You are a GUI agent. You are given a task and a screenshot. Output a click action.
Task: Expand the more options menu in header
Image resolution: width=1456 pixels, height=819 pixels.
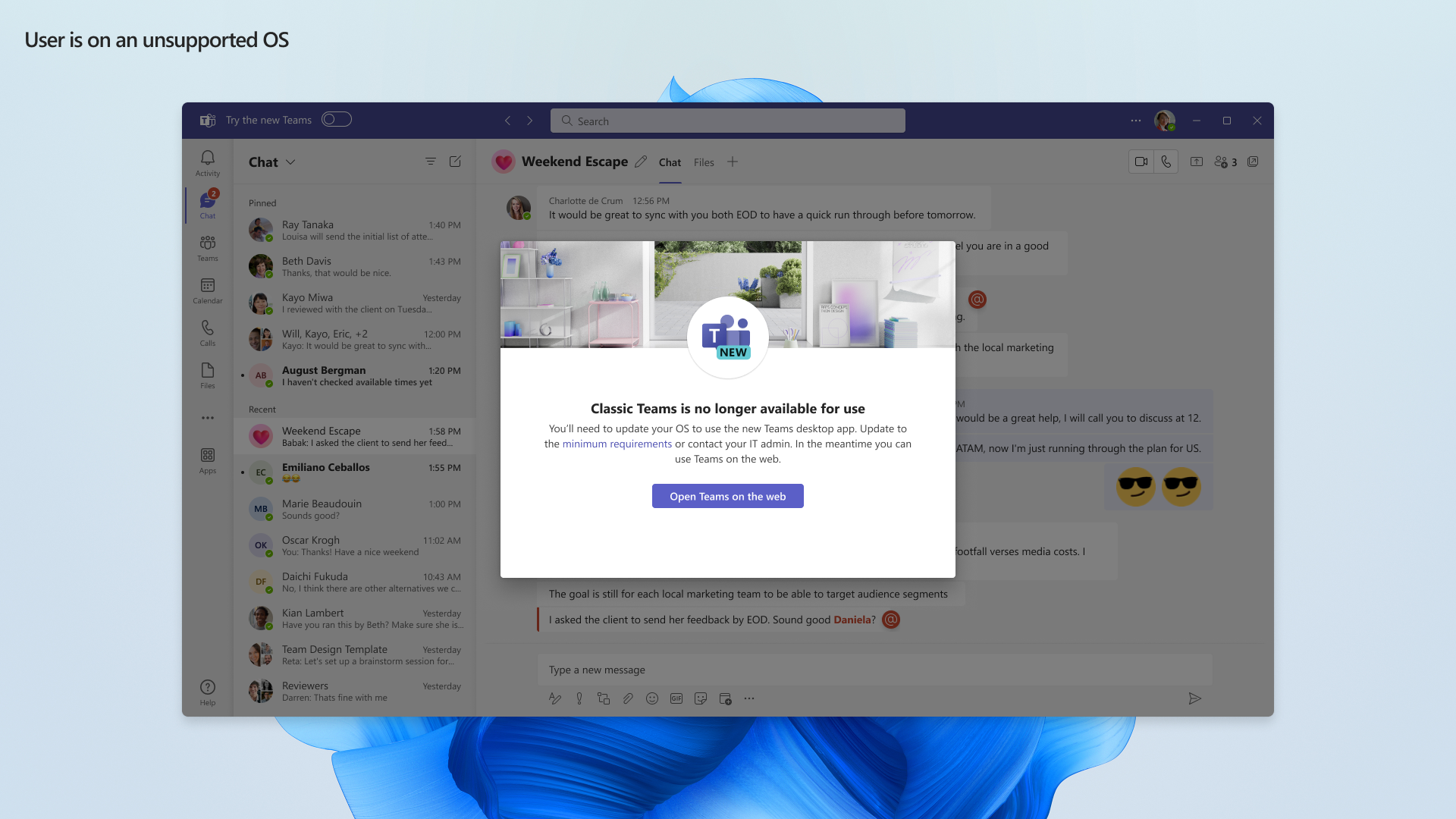click(x=1135, y=120)
